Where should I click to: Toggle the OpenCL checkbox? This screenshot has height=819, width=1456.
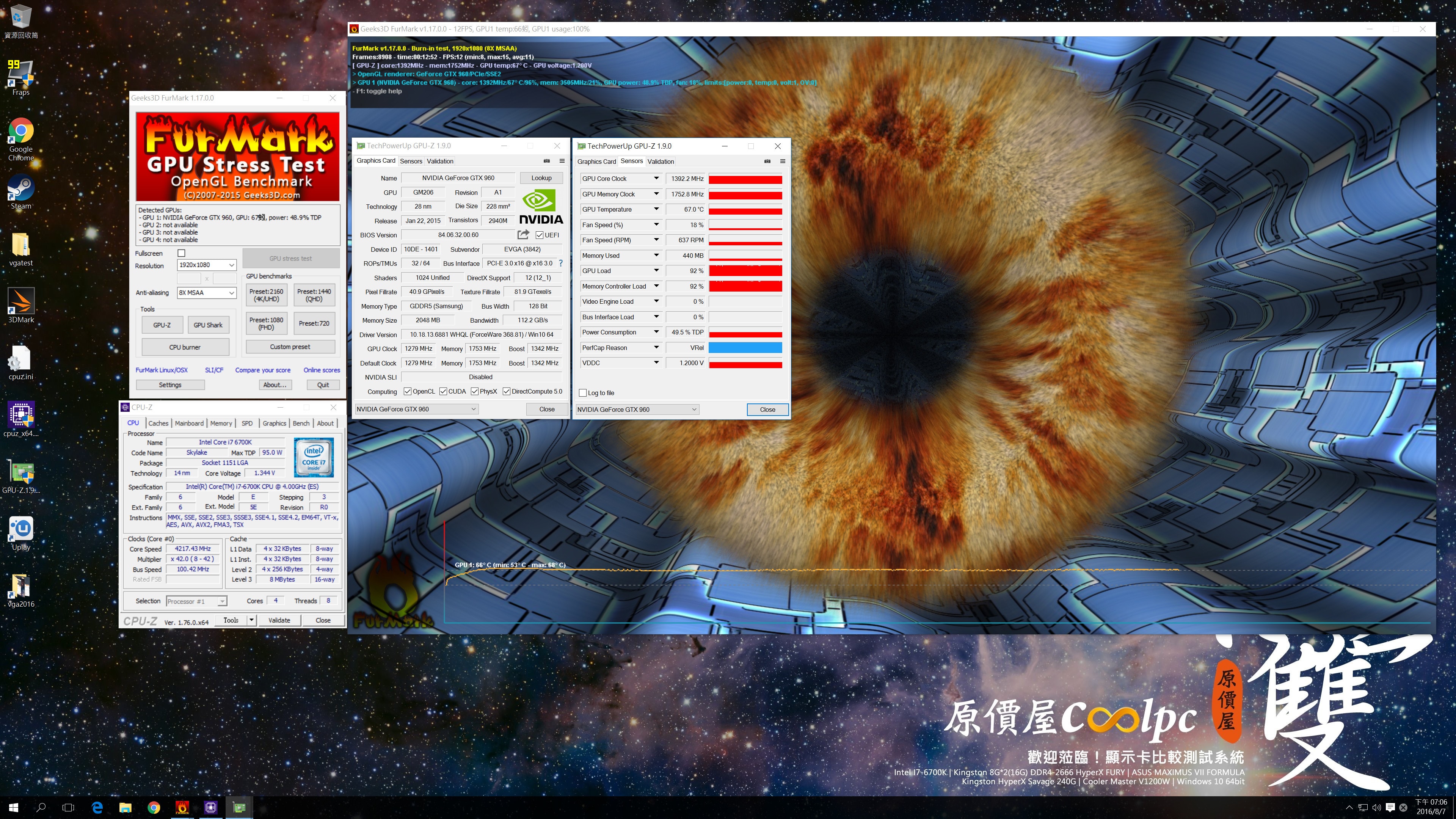[x=407, y=391]
